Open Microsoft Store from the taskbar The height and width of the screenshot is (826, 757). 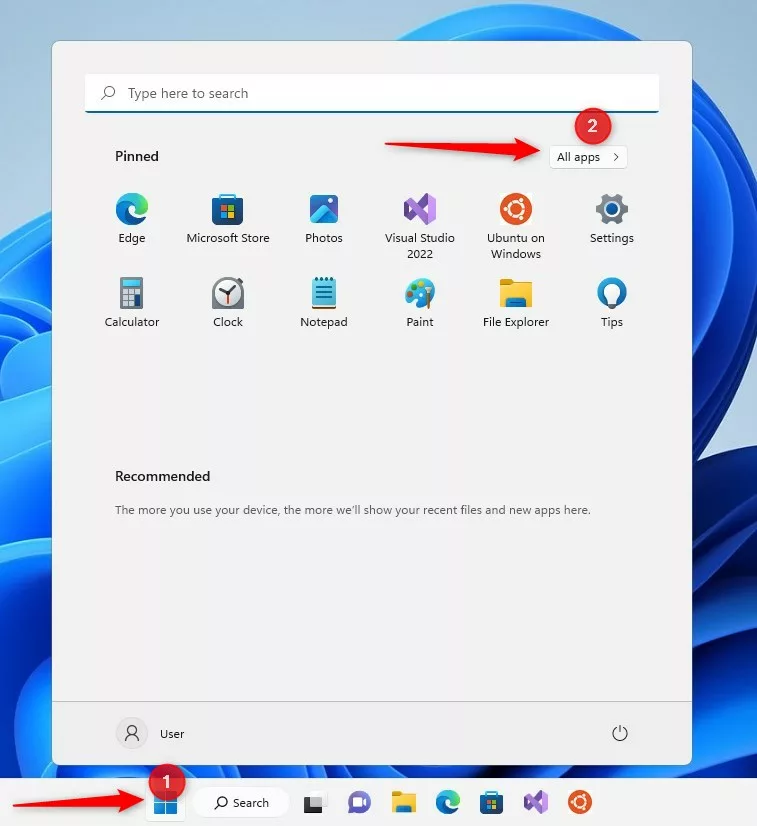tap(491, 803)
